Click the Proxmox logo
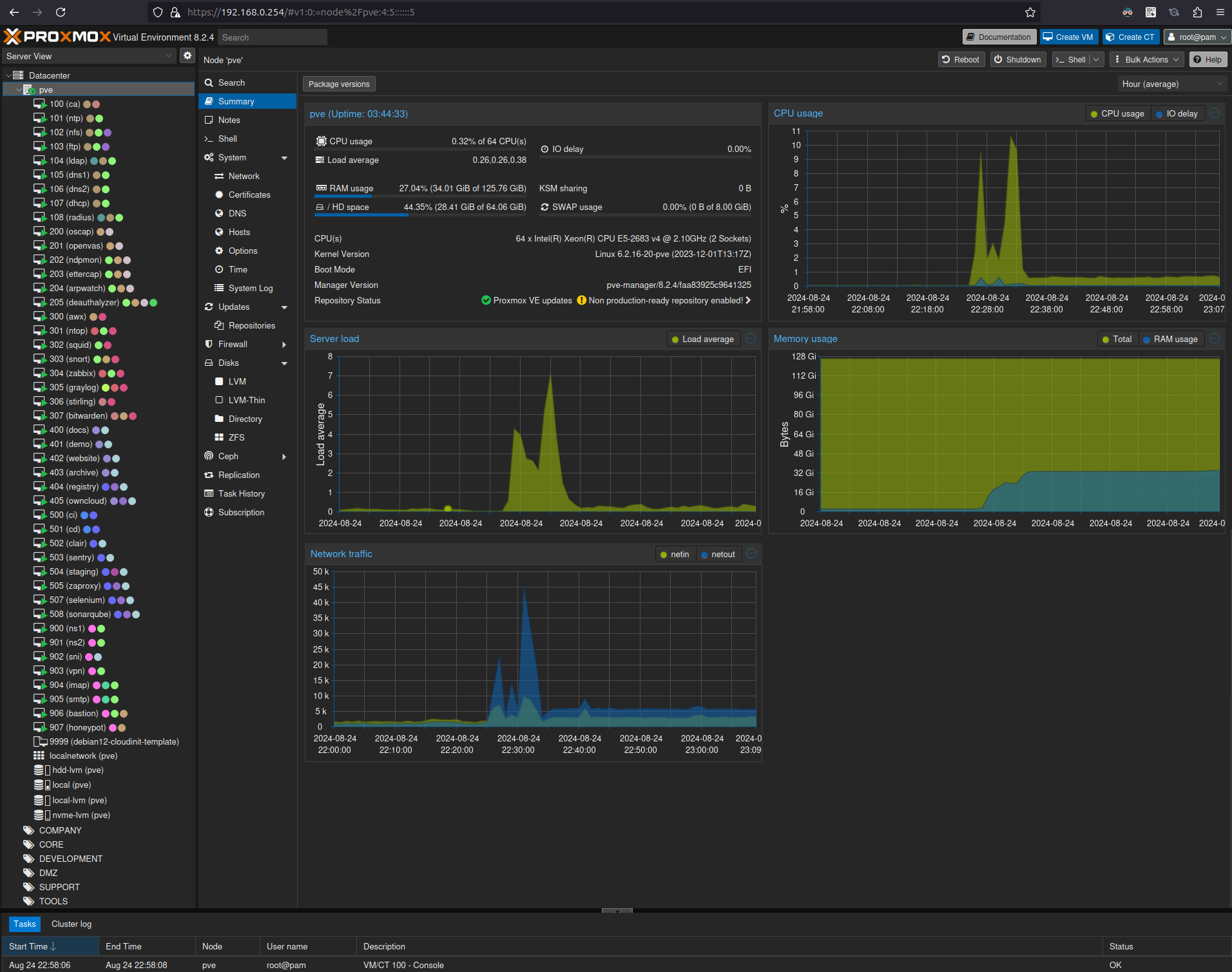 click(57, 37)
